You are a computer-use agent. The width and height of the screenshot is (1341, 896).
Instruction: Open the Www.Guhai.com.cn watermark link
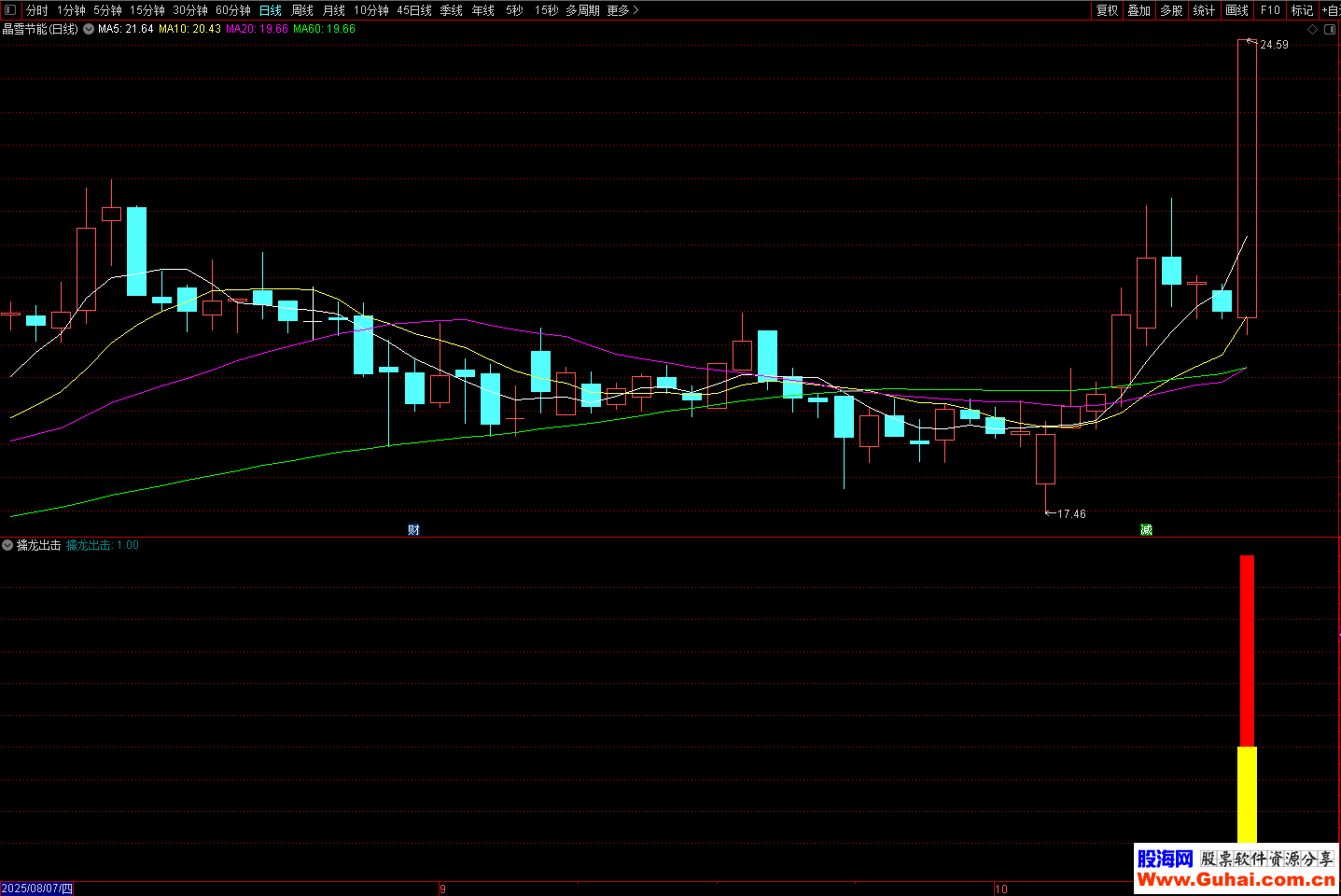(x=1236, y=880)
